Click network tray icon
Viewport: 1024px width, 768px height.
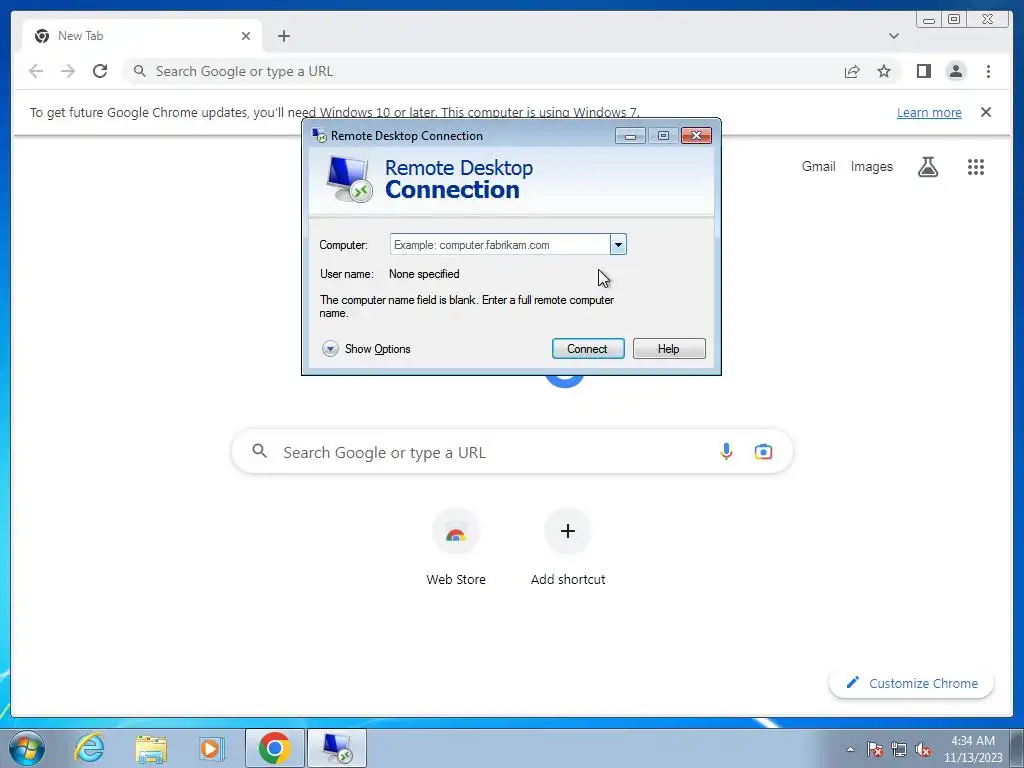(899, 749)
